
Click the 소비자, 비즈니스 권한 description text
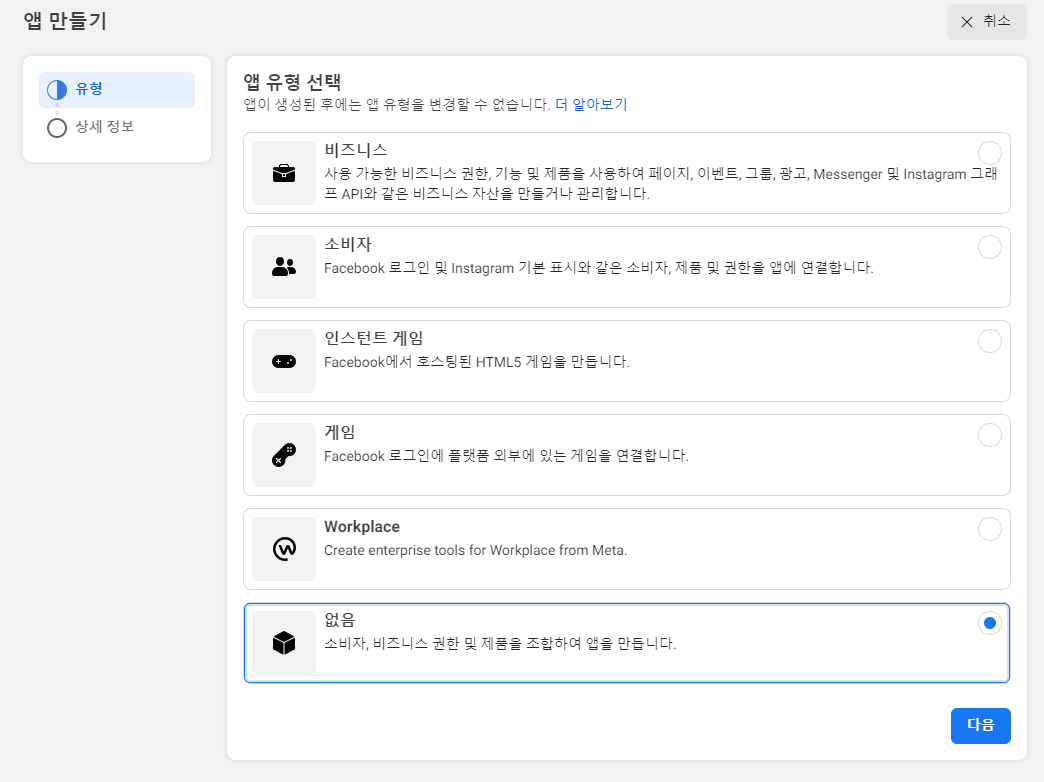point(499,643)
